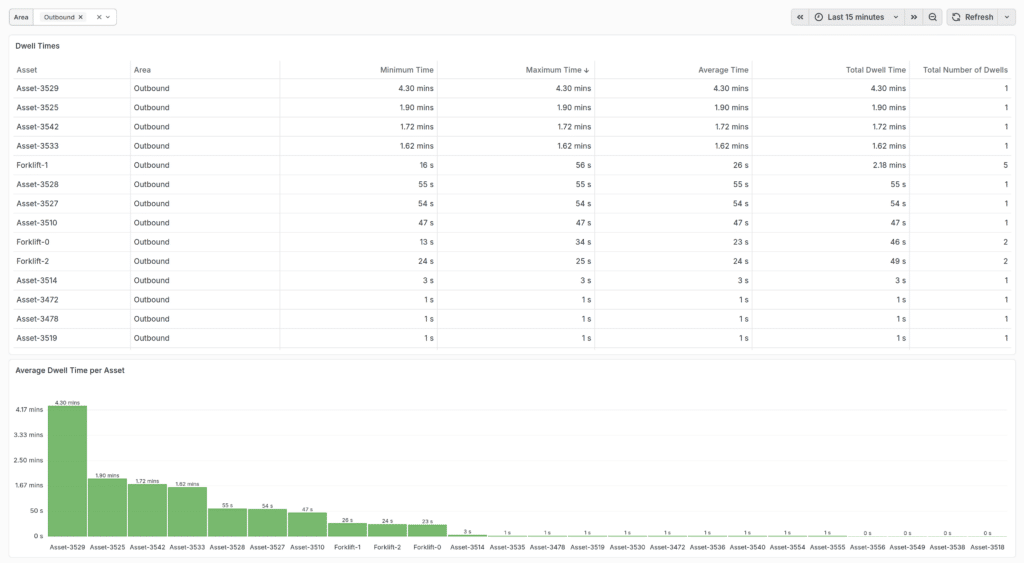Remove the Outbound filter chip

[80, 17]
